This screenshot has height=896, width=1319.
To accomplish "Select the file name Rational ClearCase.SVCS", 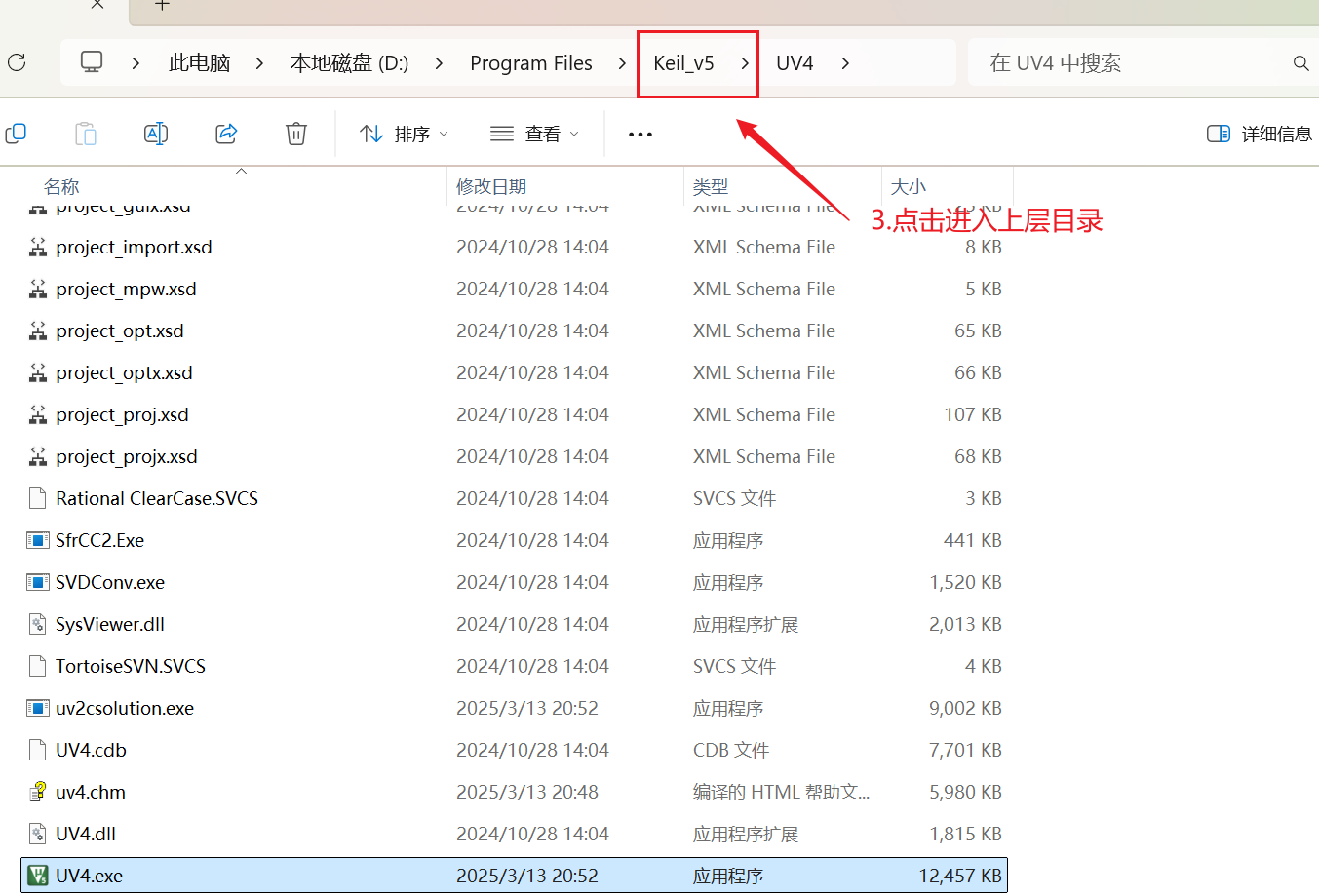I will [157, 498].
